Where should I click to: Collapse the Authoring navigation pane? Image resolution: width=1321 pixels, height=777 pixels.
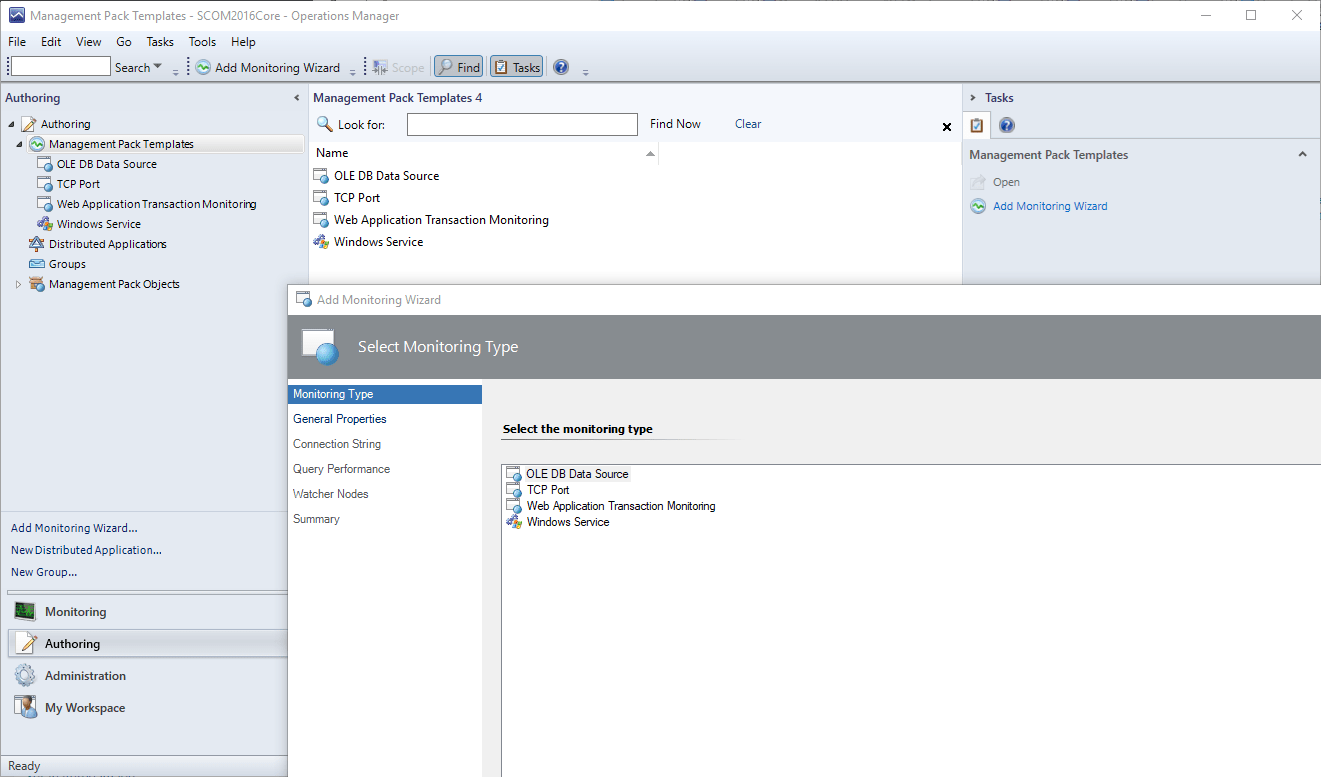(x=296, y=98)
